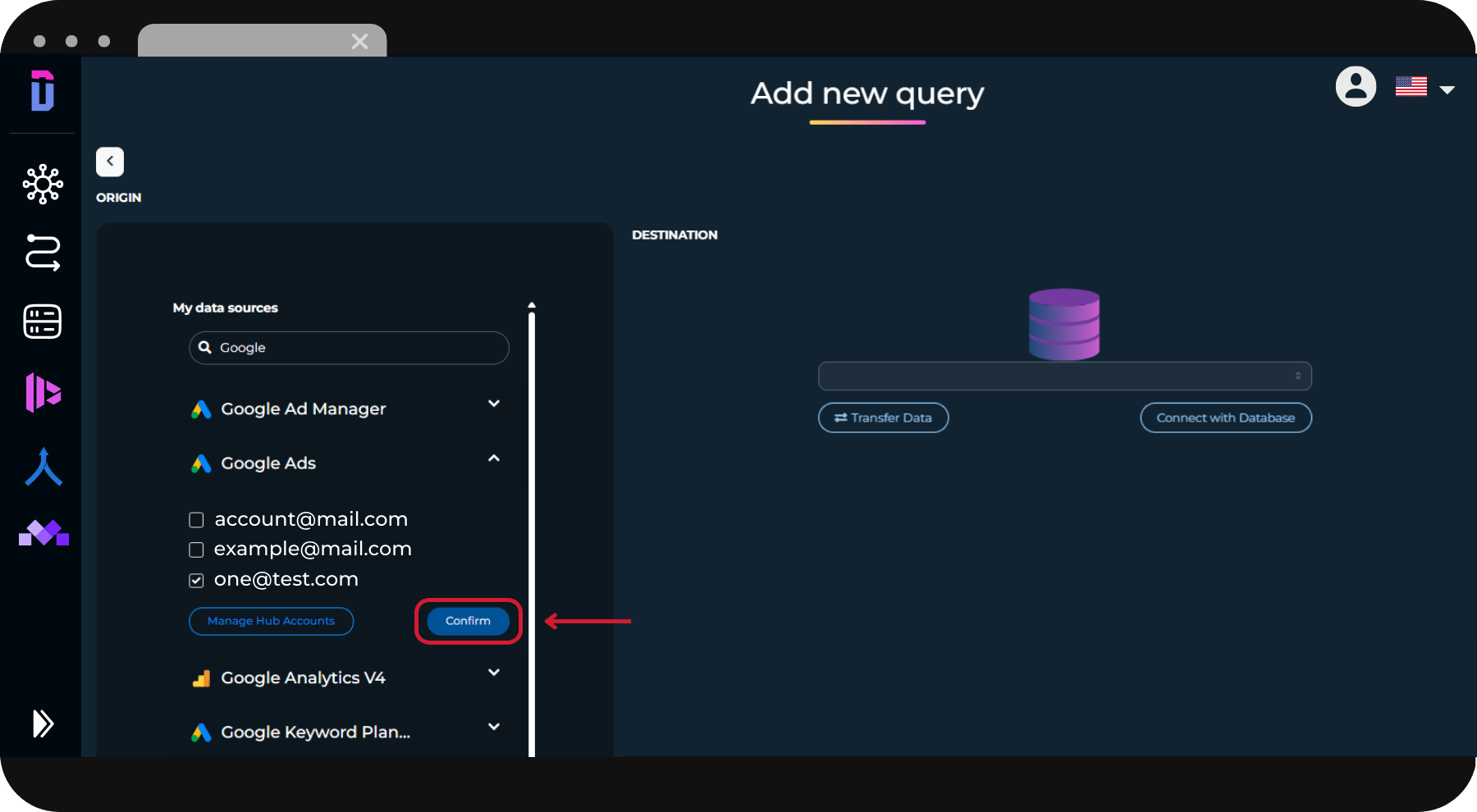
Task: Uncheck the one@test.com checkbox
Action: pos(196,581)
